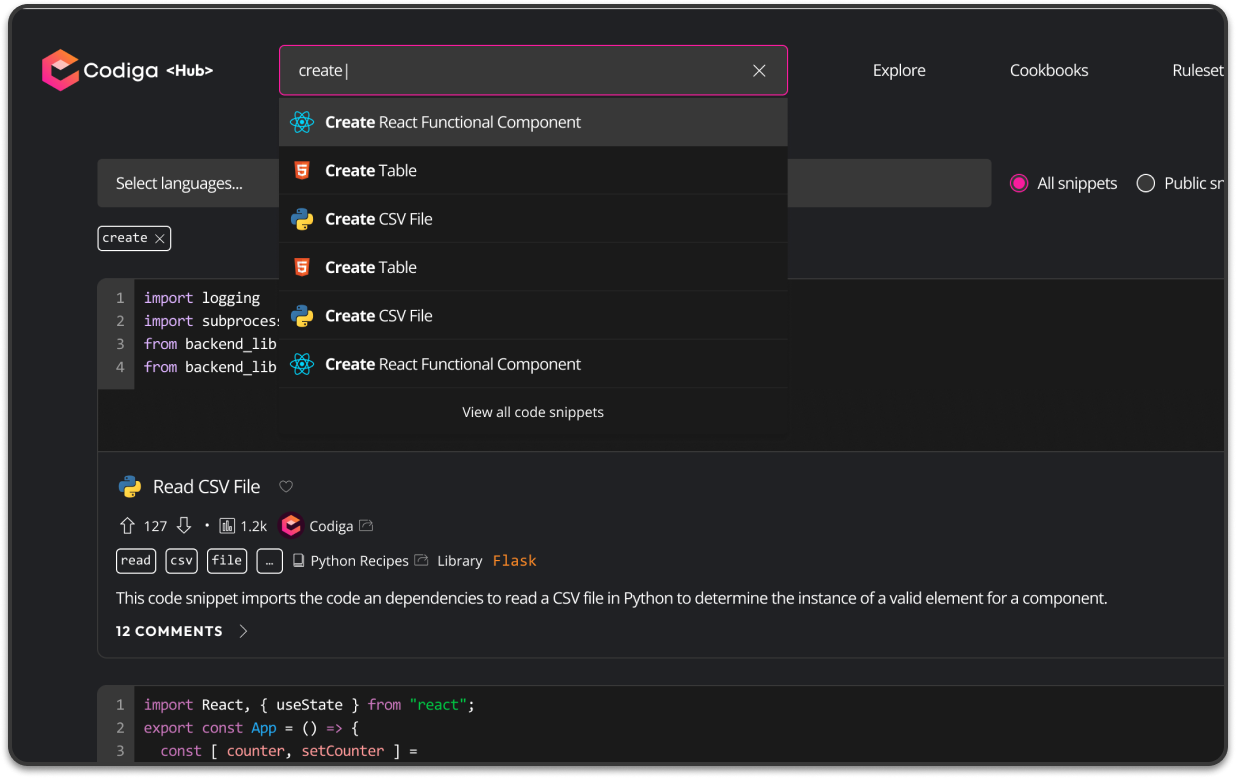Remove the 'create' filter tag

(x=159, y=239)
